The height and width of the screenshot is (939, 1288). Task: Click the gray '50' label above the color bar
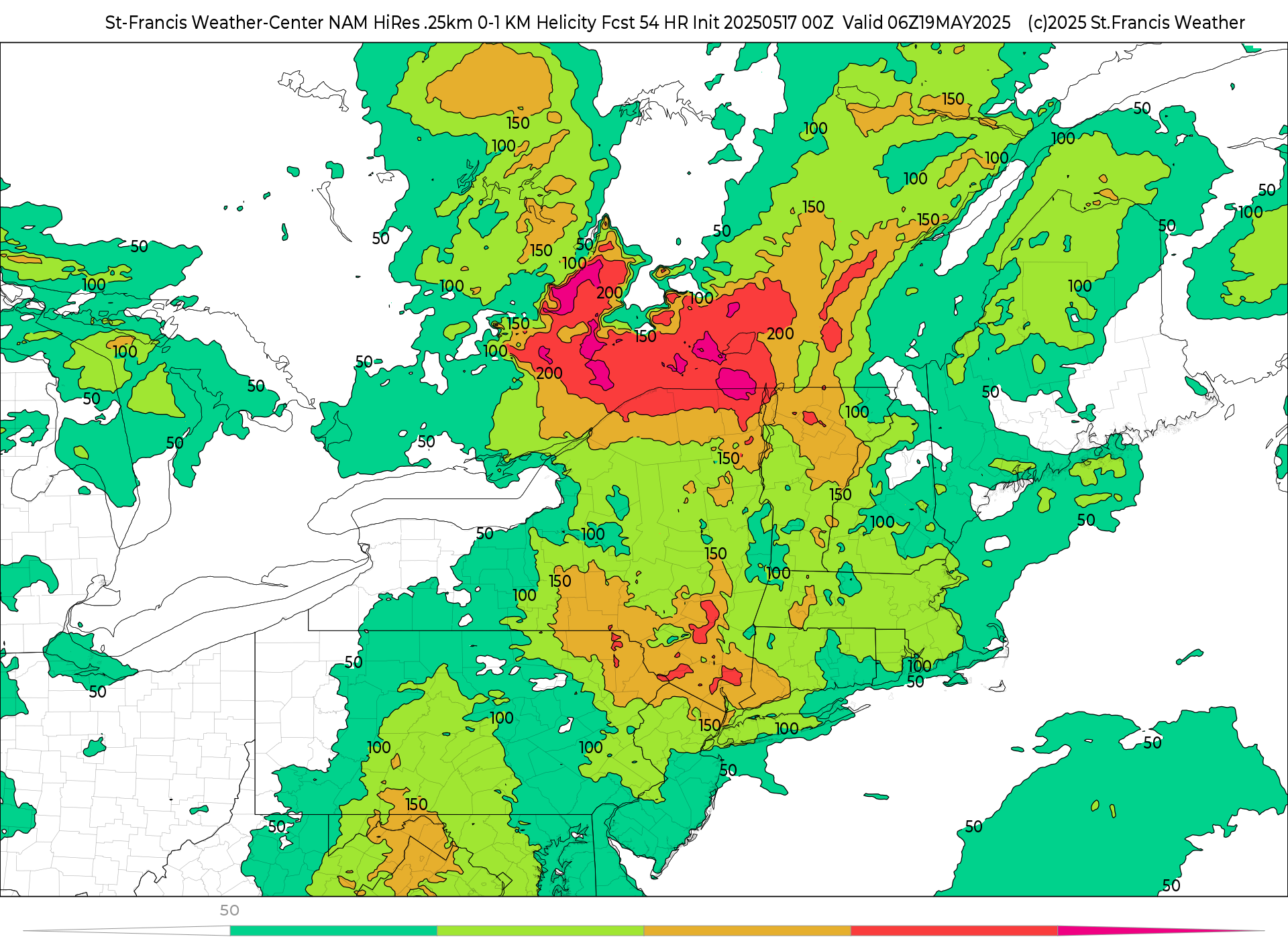click(x=229, y=910)
